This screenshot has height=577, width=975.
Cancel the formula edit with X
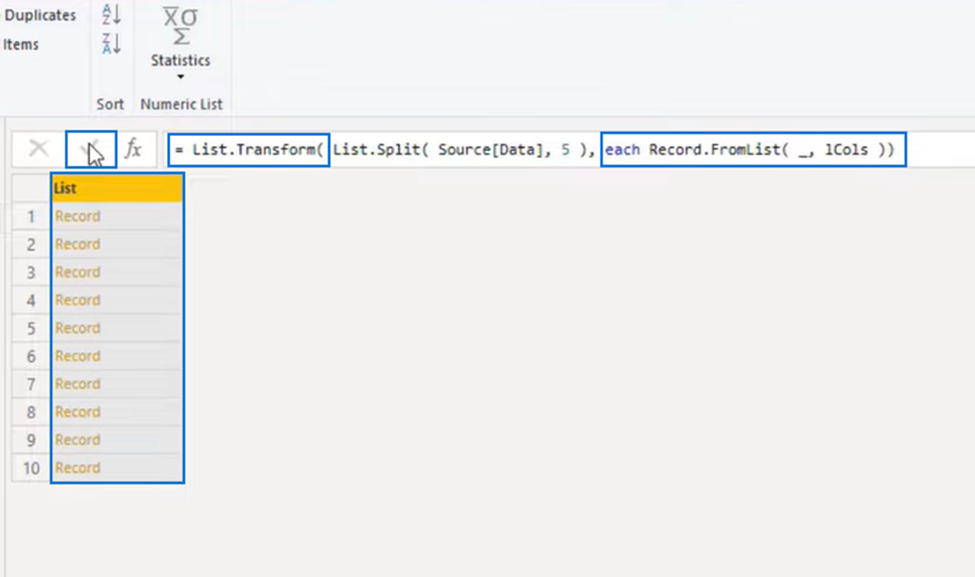click(39, 149)
